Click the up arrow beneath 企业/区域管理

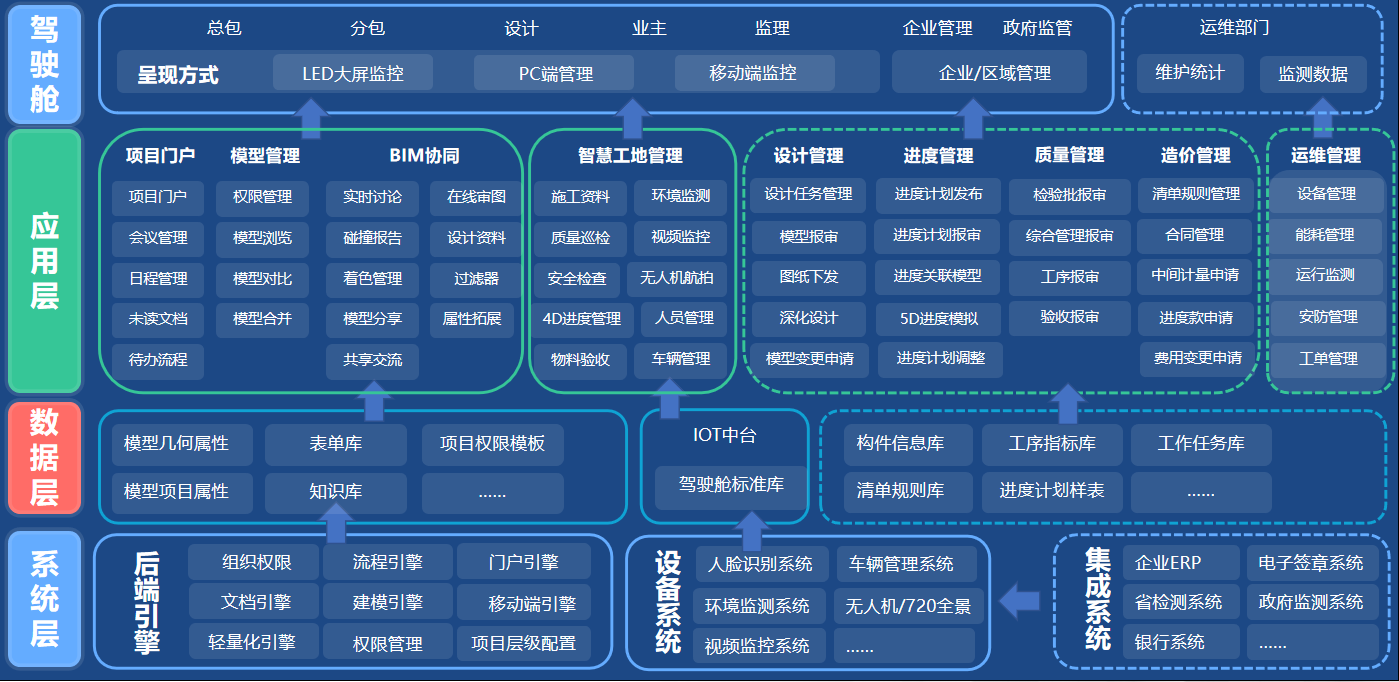[972, 116]
